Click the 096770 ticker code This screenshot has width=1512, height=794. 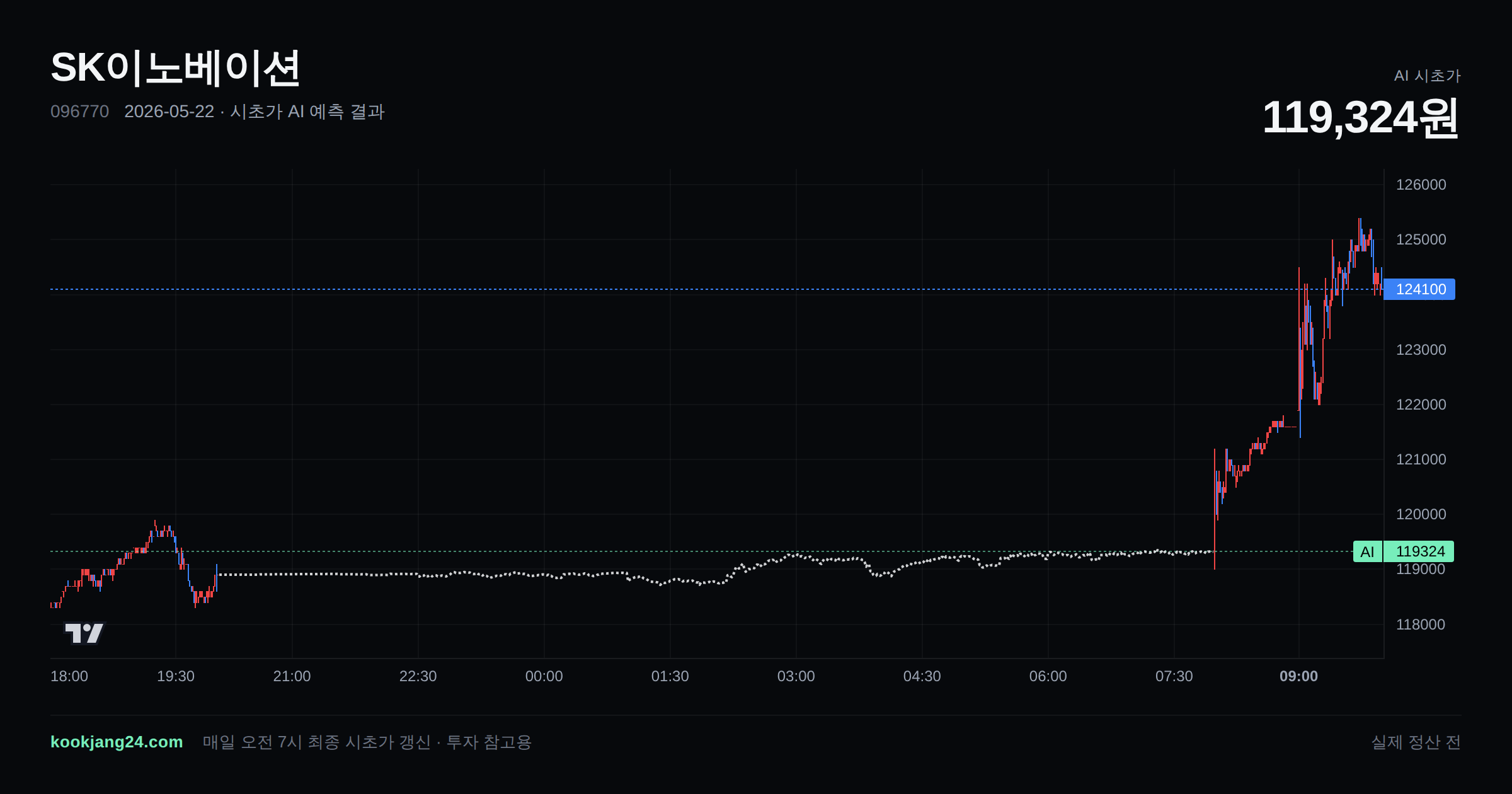79,112
